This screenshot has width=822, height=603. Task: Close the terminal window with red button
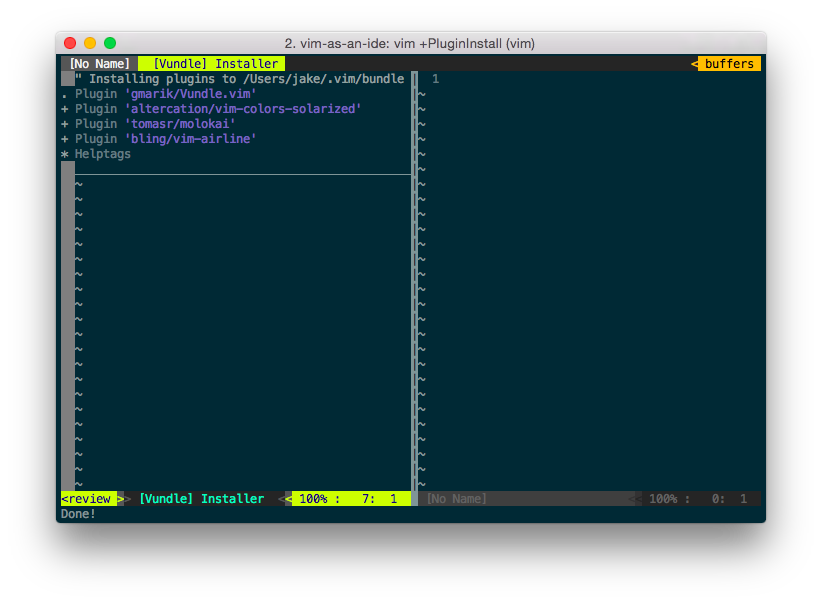tap(70, 43)
